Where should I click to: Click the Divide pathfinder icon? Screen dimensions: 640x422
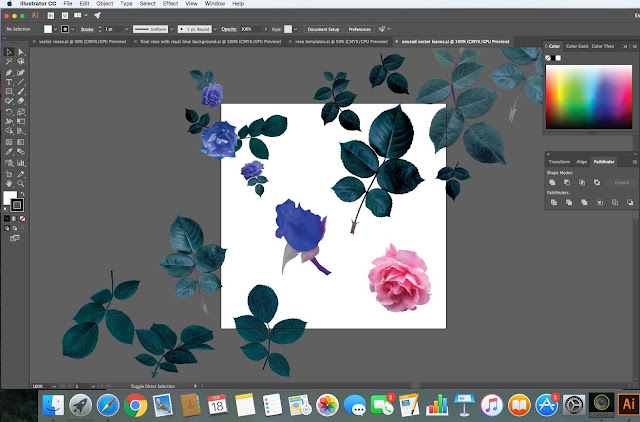[554, 202]
